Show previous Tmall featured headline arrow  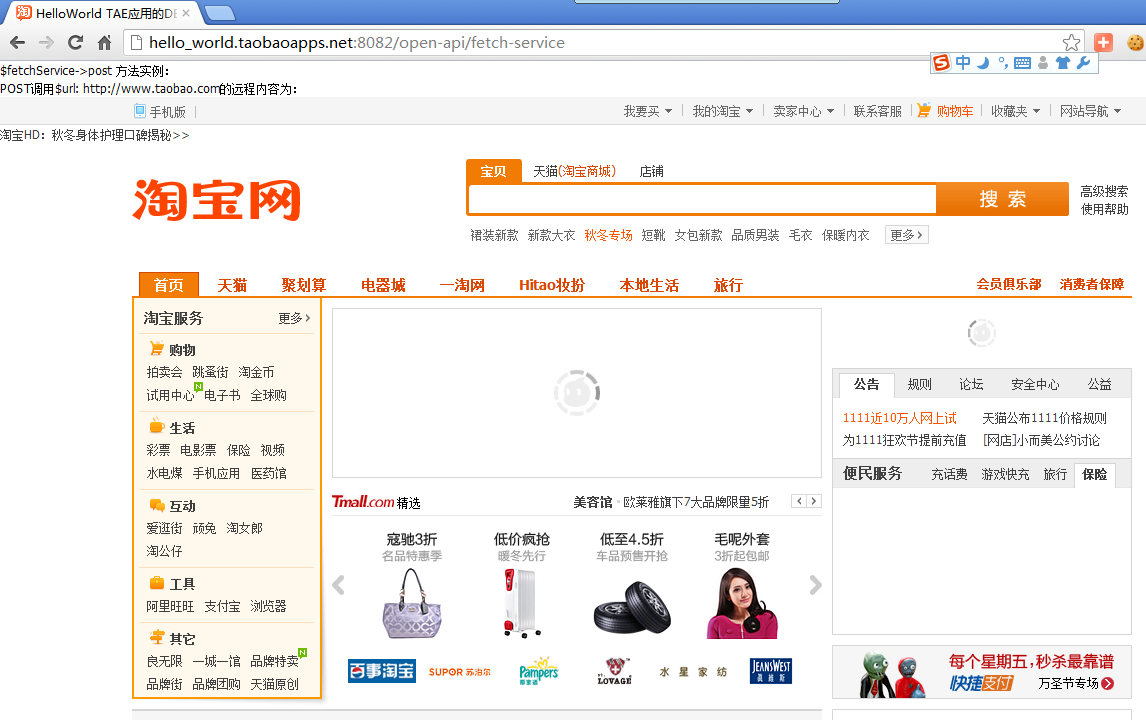(800, 501)
